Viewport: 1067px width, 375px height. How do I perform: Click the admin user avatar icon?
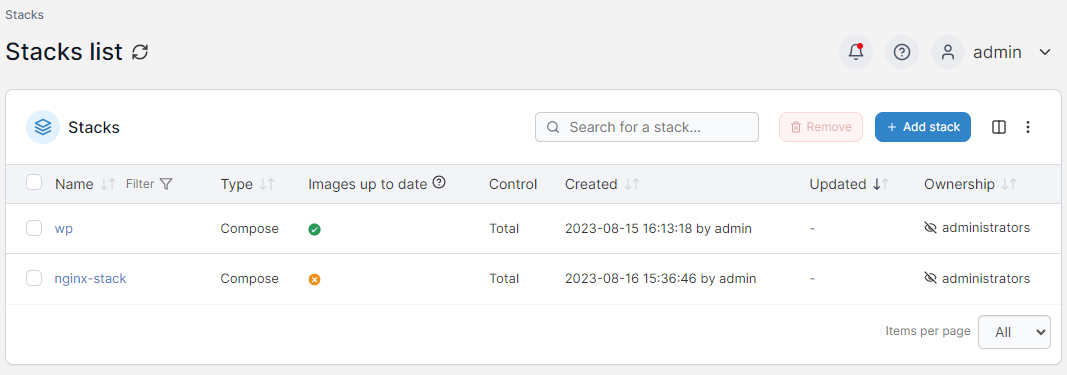pyautogui.click(x=948, y=52)
